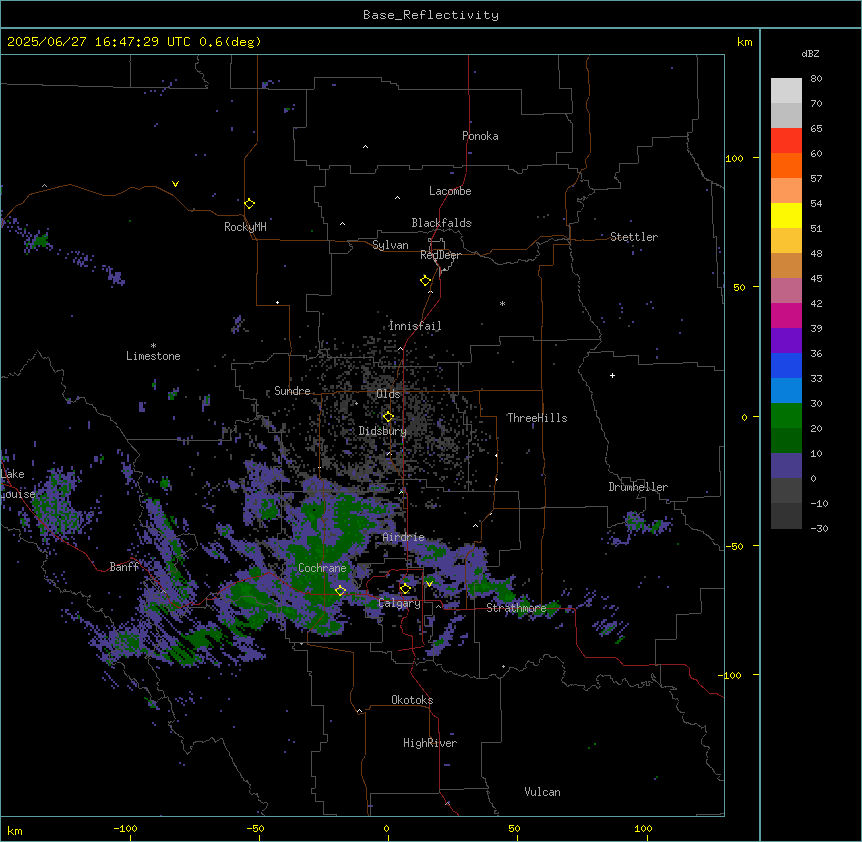Screen dimensions: 862x842
Task: Pick the orange 60-57 dBZ legend swatch
Action: tap(786, 165)
